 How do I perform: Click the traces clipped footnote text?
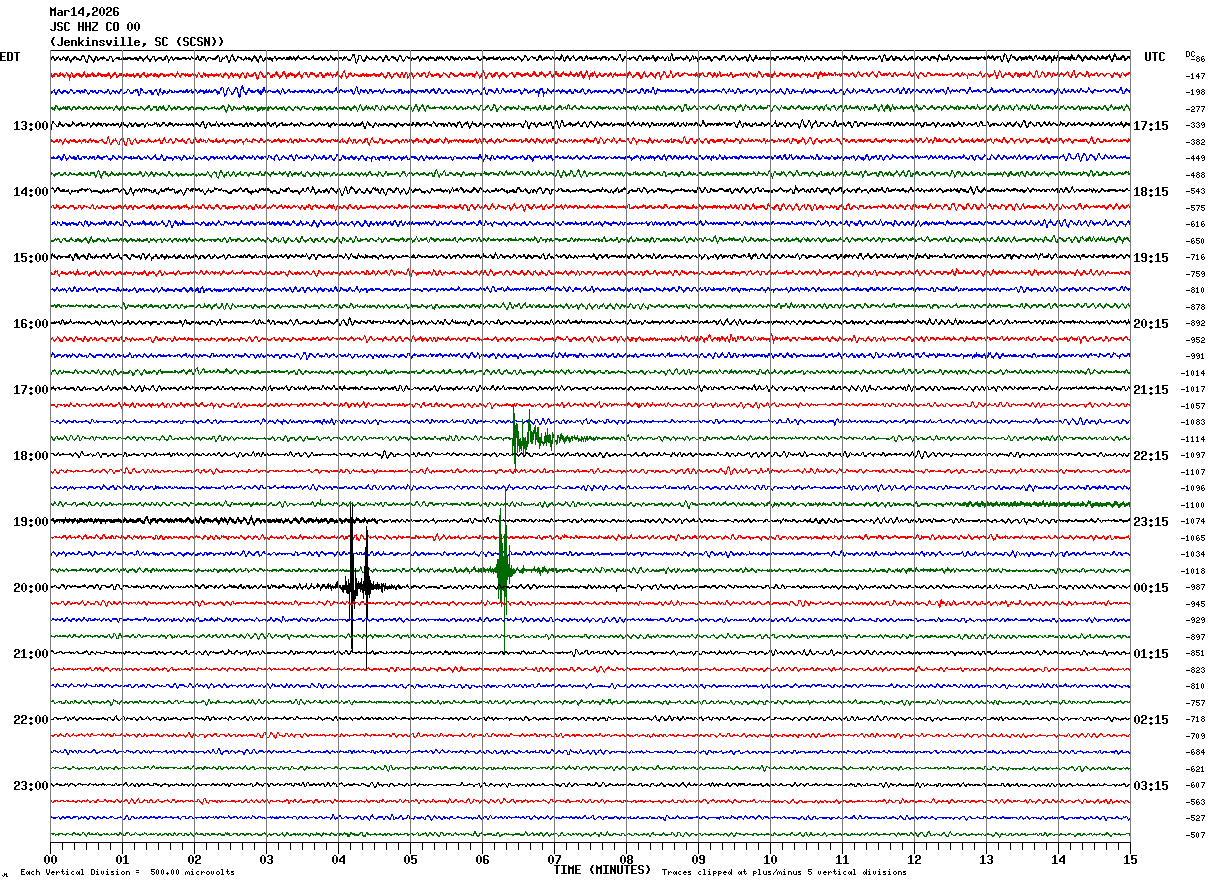(x=784, y=873)
